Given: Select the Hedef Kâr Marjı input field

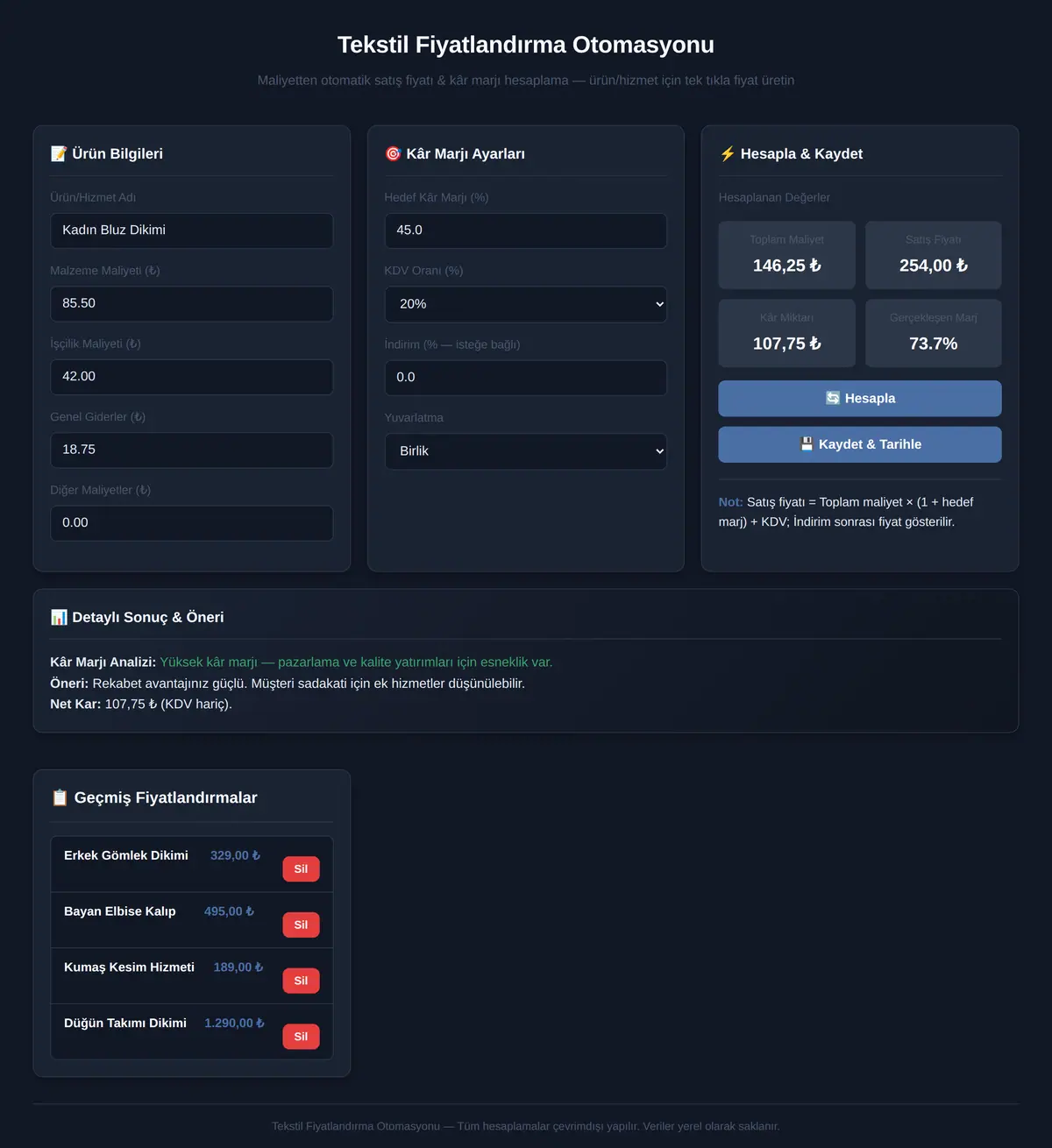Looking at the screenshot, I should pos(526,230).
